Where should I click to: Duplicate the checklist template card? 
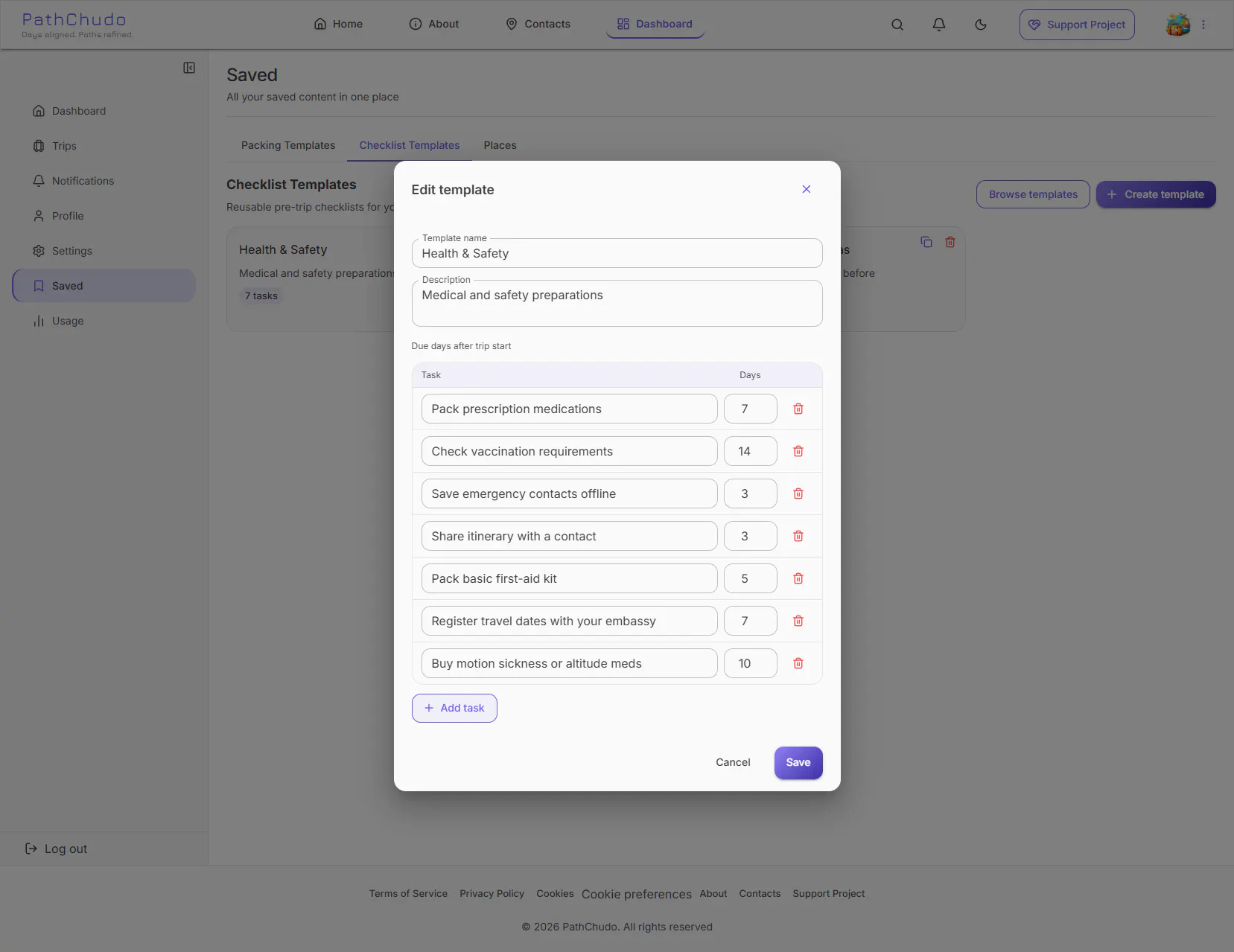click(926, 242)
